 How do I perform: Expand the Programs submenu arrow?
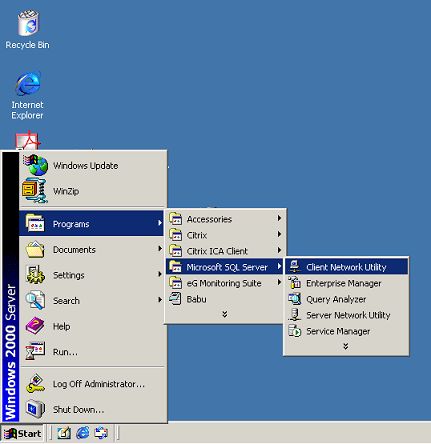[x=160, y=223]
